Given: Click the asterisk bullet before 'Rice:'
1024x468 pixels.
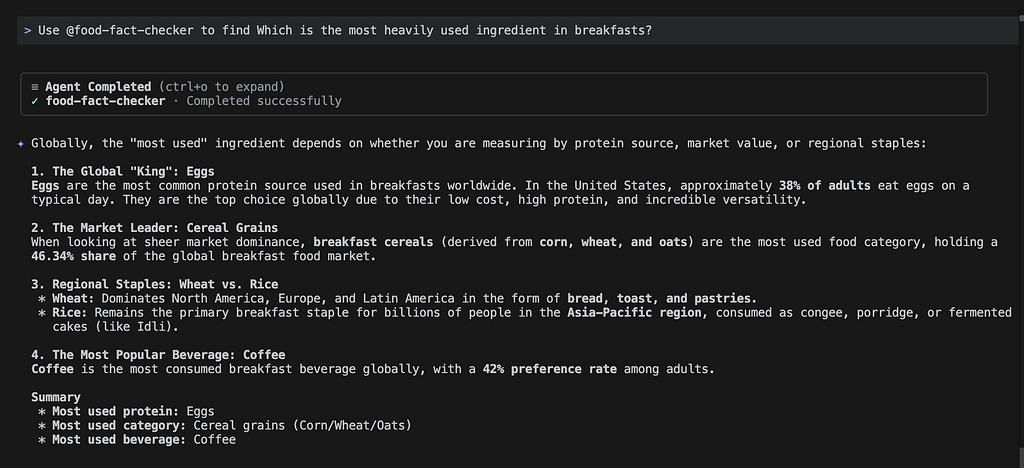Looking at the screenshot, I should point(42,313).
